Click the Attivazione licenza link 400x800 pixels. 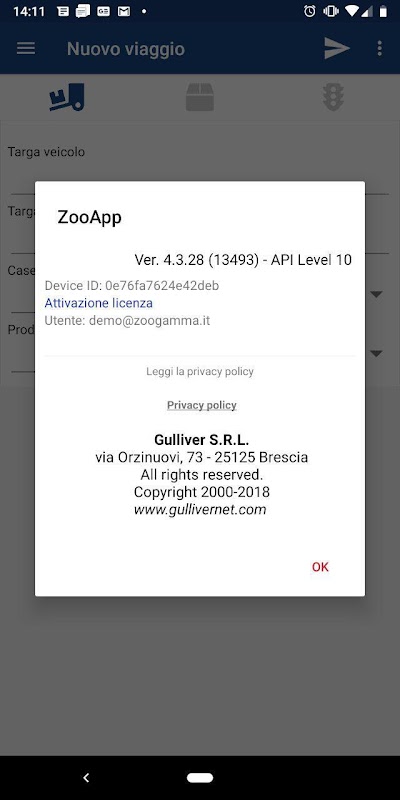click(98, 303)
